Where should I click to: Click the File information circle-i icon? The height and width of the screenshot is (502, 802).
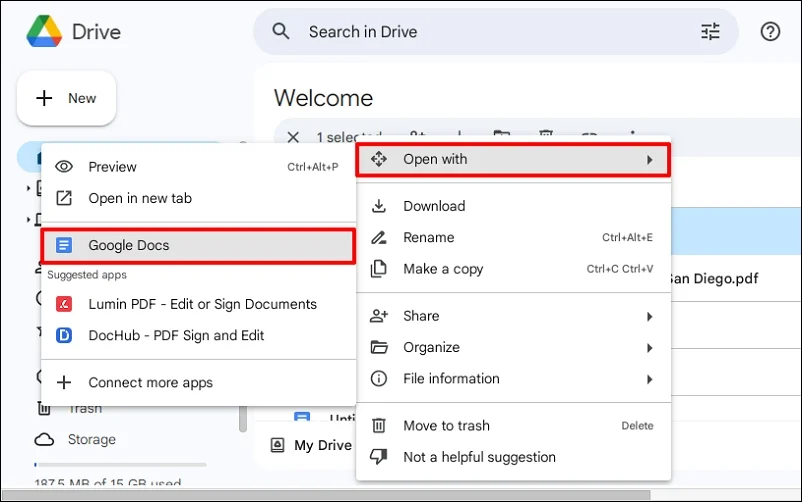378,379
